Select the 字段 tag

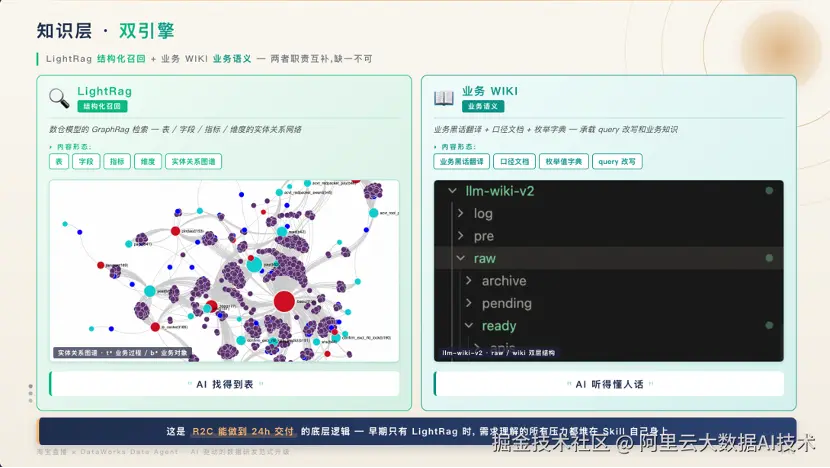[x=86, y=161]
